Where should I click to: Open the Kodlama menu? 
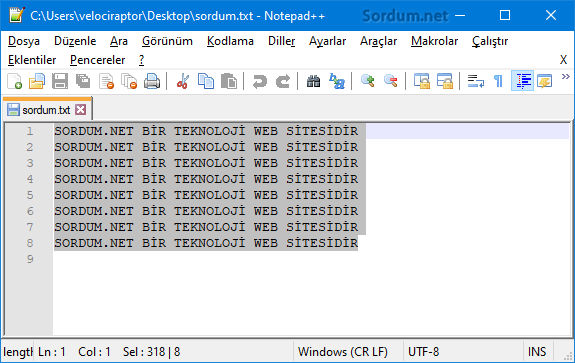point(230,41)
